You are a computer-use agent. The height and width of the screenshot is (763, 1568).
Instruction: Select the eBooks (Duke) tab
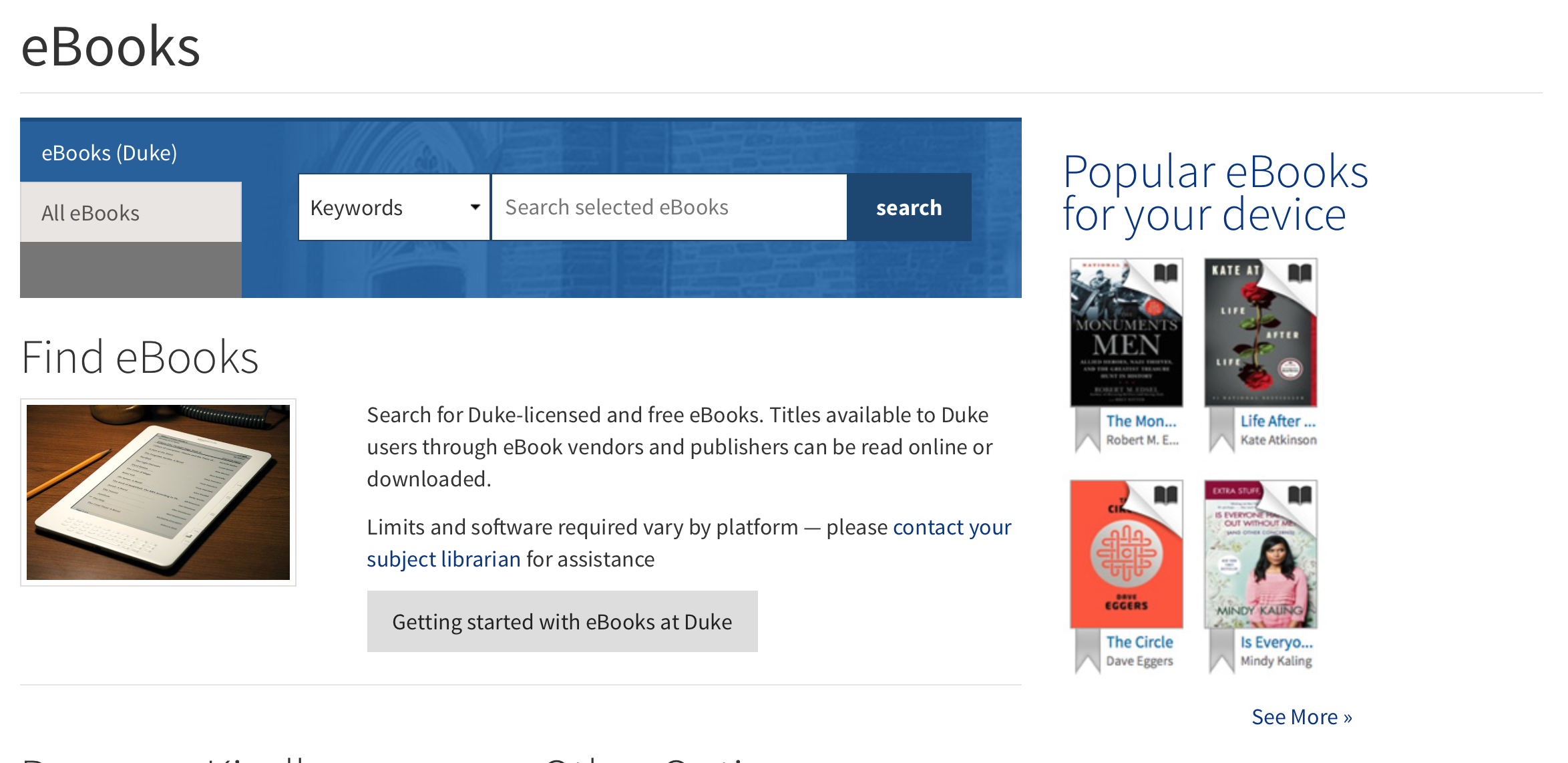[110, 152]
